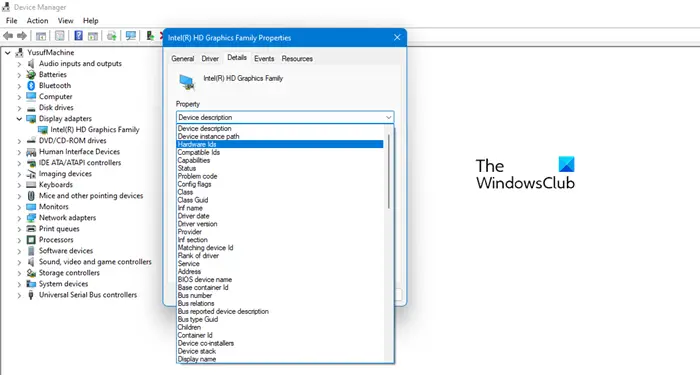Choose Driver version in property list
This screenshot has width=700, height=375.
tap(197, 224)
